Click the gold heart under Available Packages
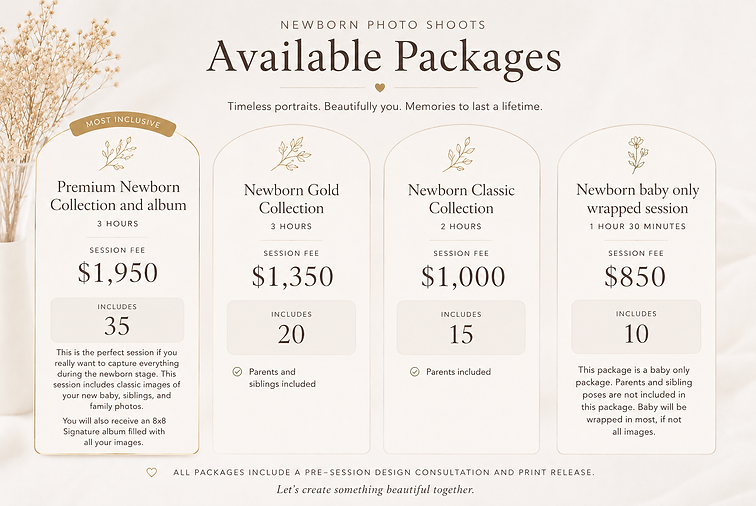The height and width of the screenshot is (506, 756). click(x=380, y=88)
